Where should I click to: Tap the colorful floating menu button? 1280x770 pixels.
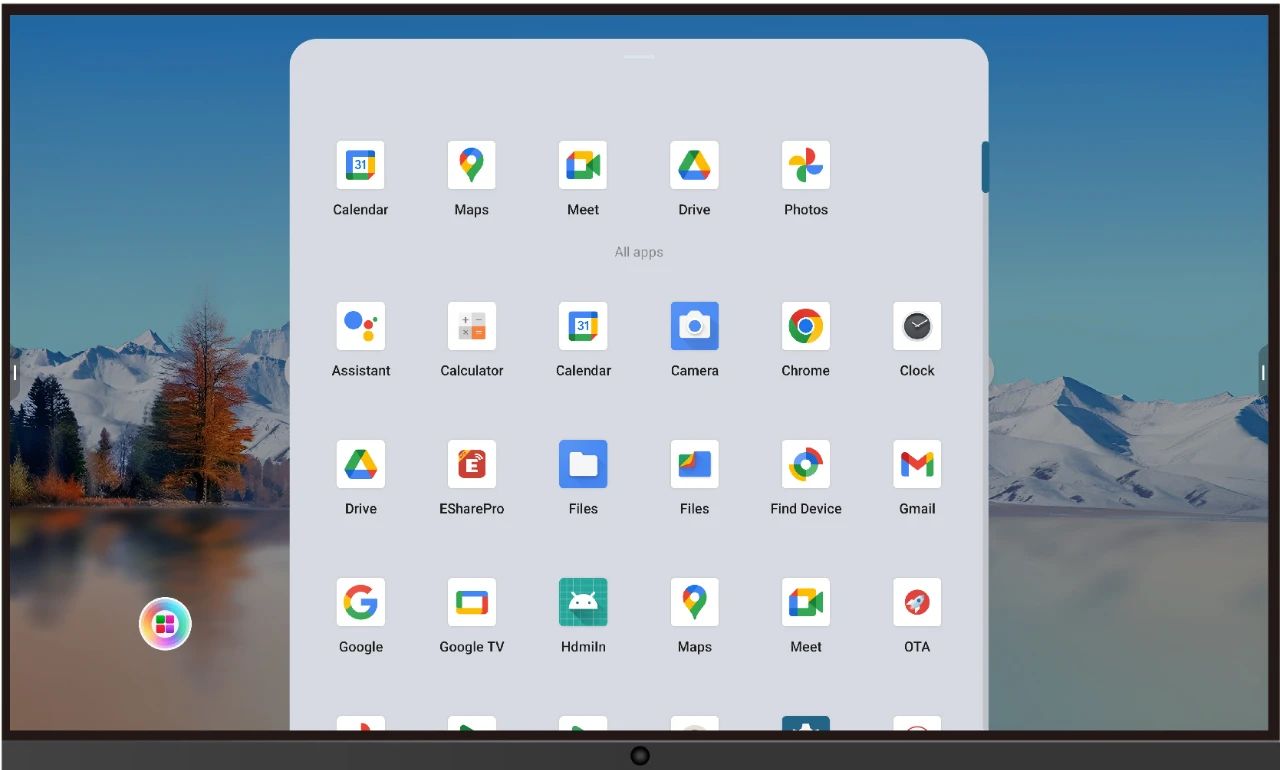click(x=165, y=624)
